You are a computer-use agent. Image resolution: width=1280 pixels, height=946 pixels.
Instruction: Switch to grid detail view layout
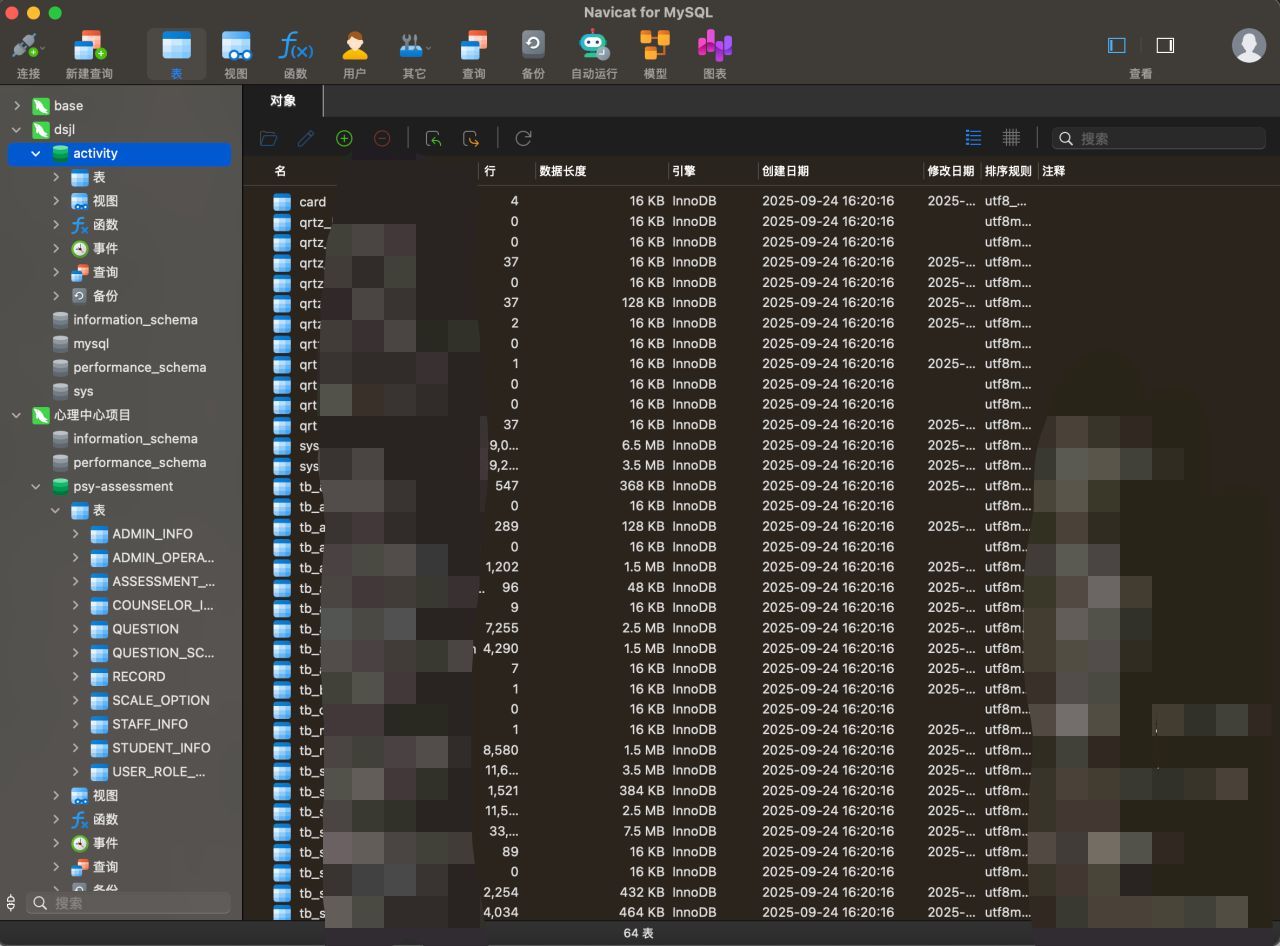point(1011,138)
